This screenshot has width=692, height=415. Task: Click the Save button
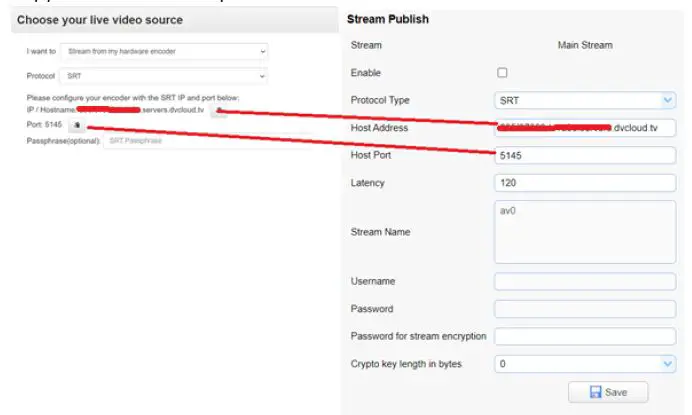point(608,392)
